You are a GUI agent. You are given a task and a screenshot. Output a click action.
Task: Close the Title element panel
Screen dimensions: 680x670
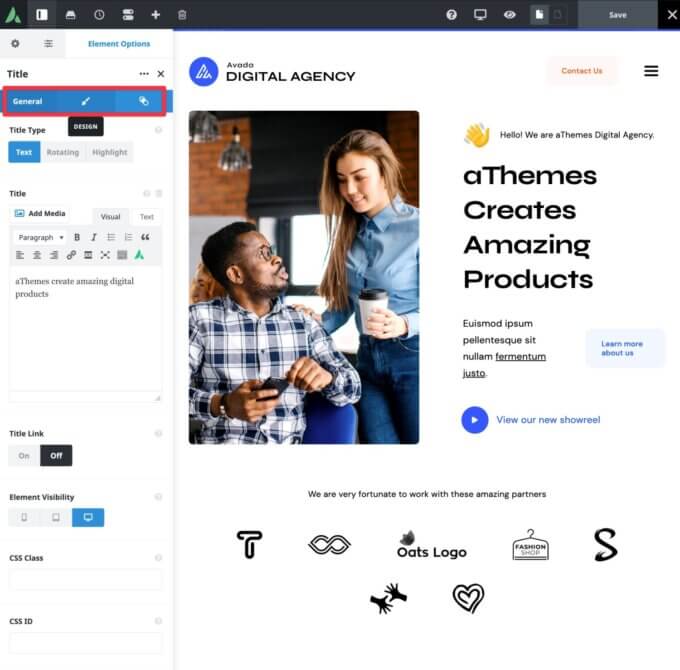pyautogui.click(x=160, y=74)
